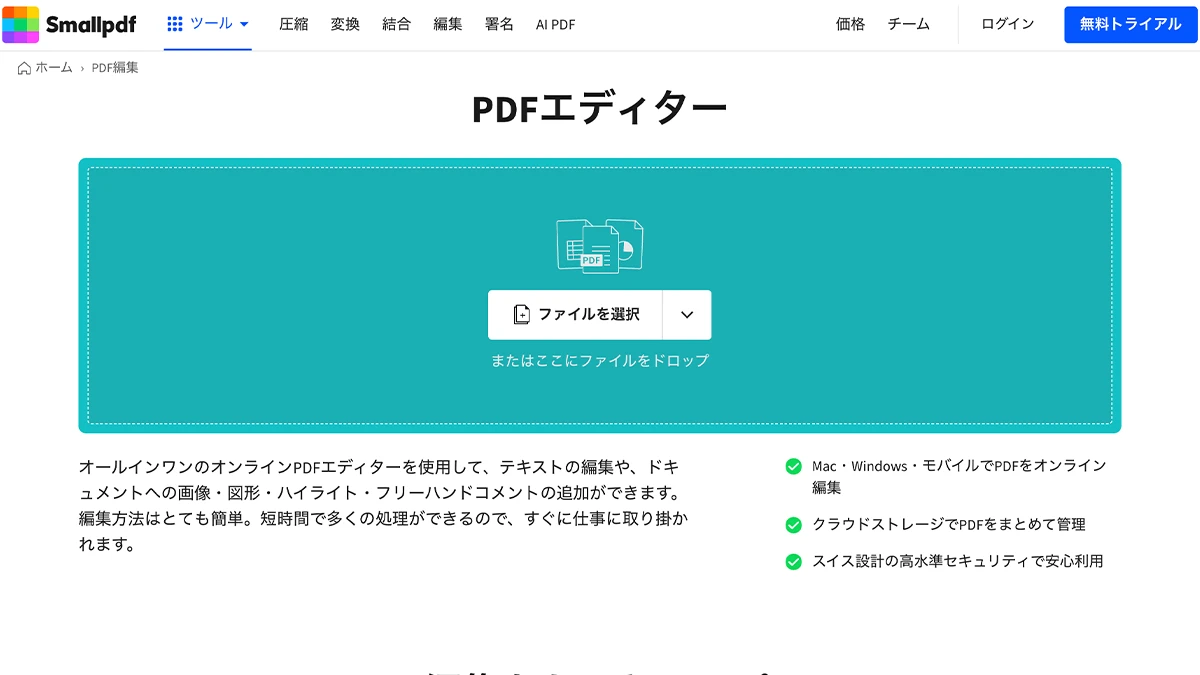
Task: Click the PDFエディター heading
Action: click(x=600, y=109)
